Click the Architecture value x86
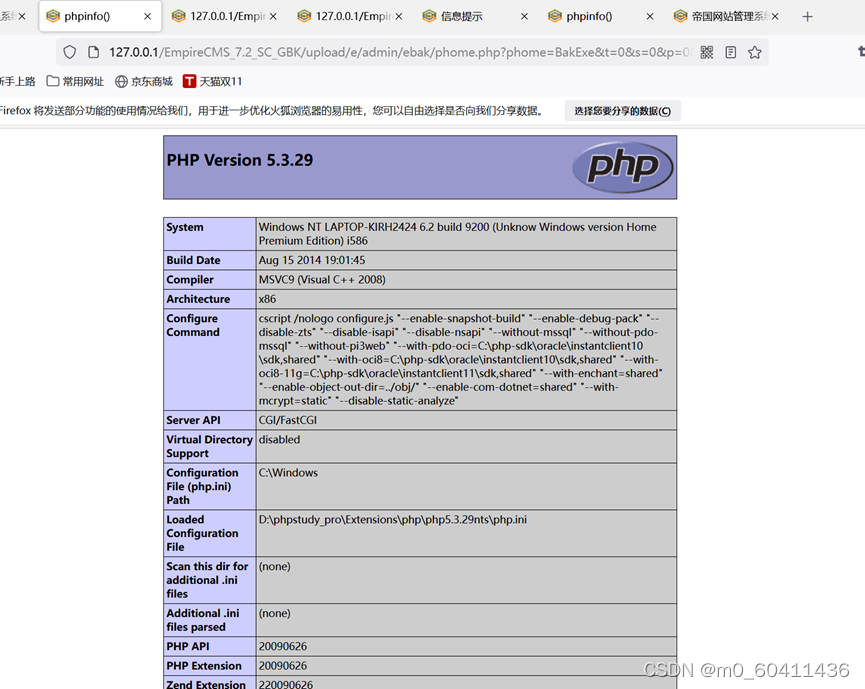Image resolution: width=865 pixels, height=689 pixels. tap(268, 299)
